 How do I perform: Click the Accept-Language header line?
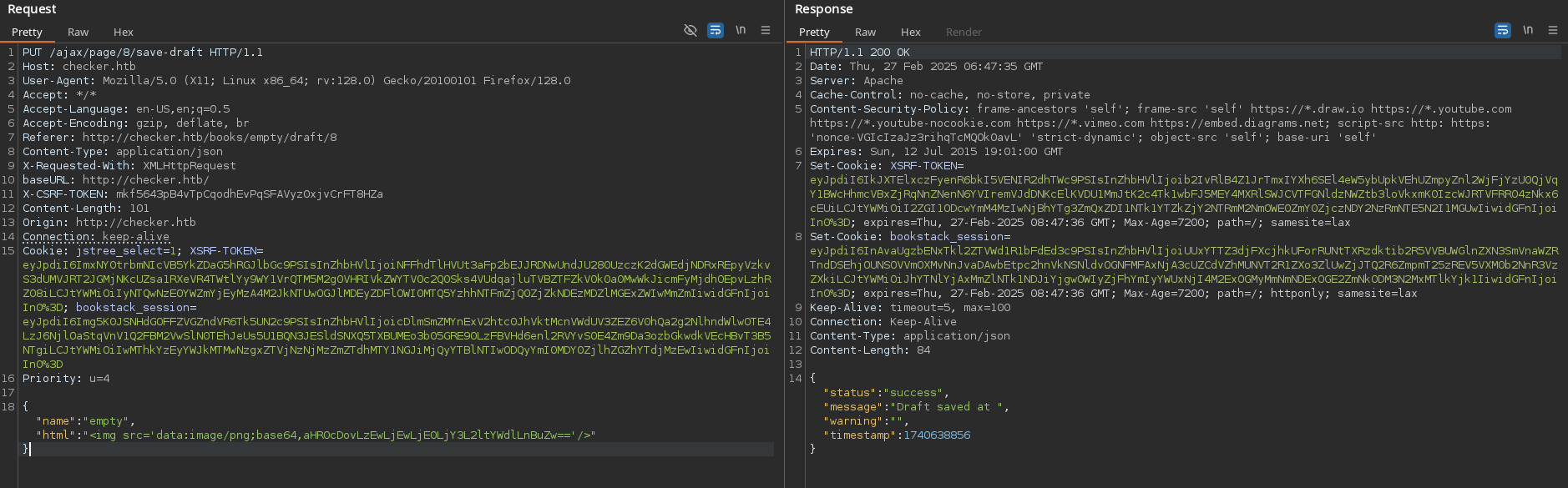[x=126, y=108]
